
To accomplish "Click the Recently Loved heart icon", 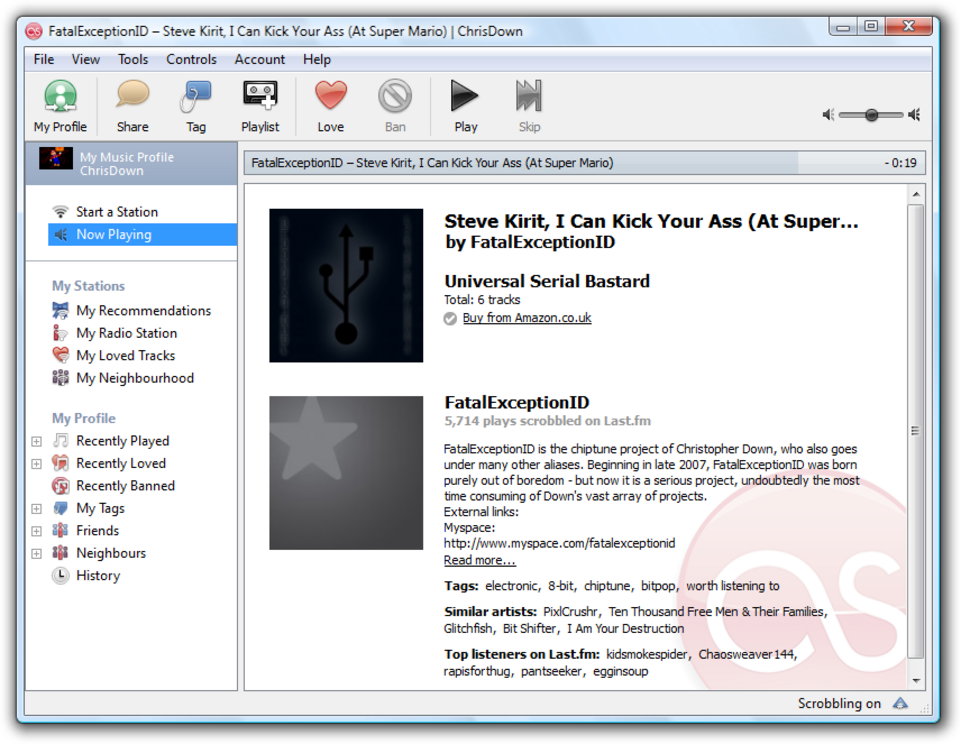I will point(60,463).
